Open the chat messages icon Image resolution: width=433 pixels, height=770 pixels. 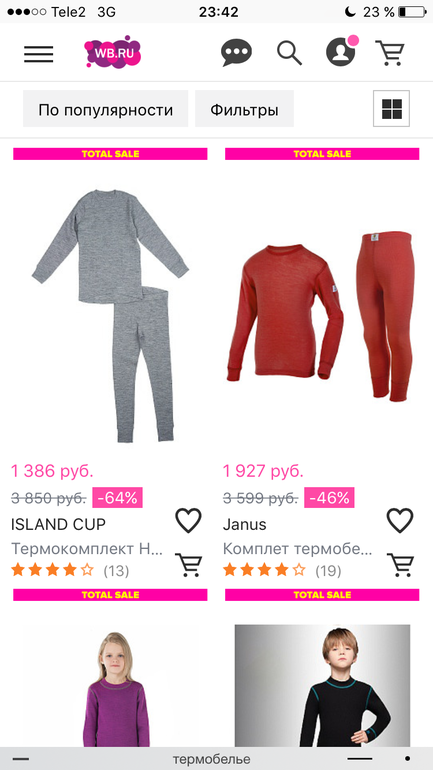[x=236, y=53]
